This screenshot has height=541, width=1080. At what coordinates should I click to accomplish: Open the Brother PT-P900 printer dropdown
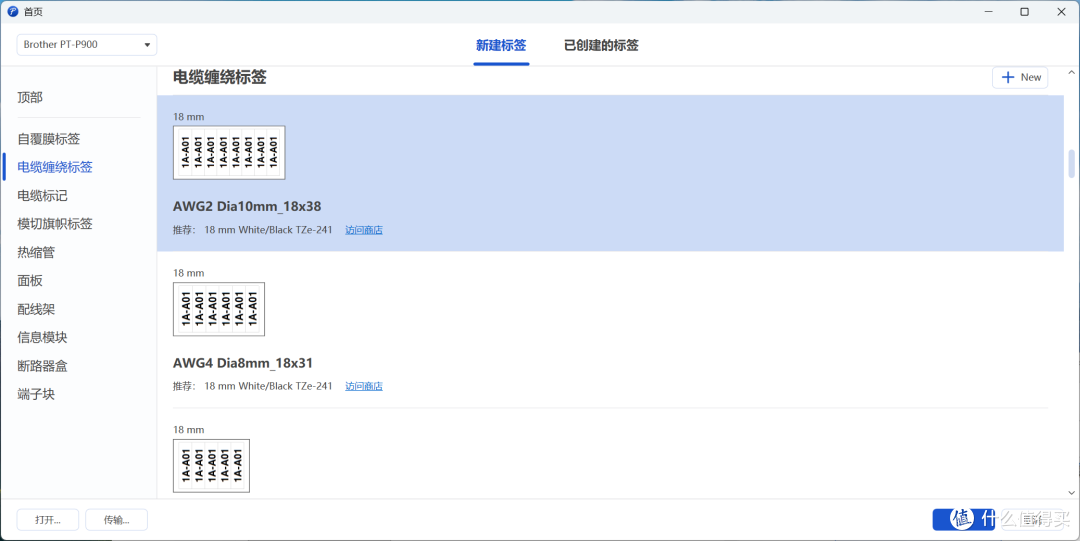pos(87,44)
